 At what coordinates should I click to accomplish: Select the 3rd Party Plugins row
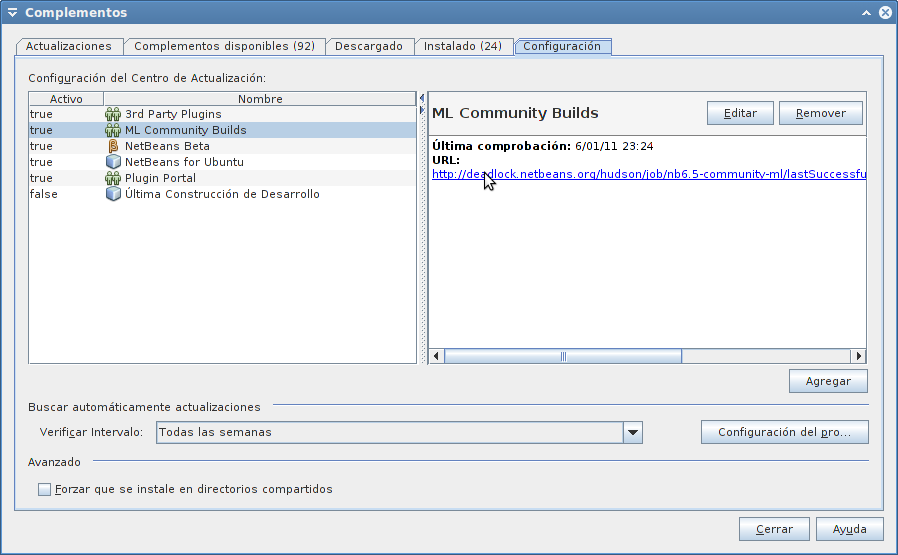222,114
